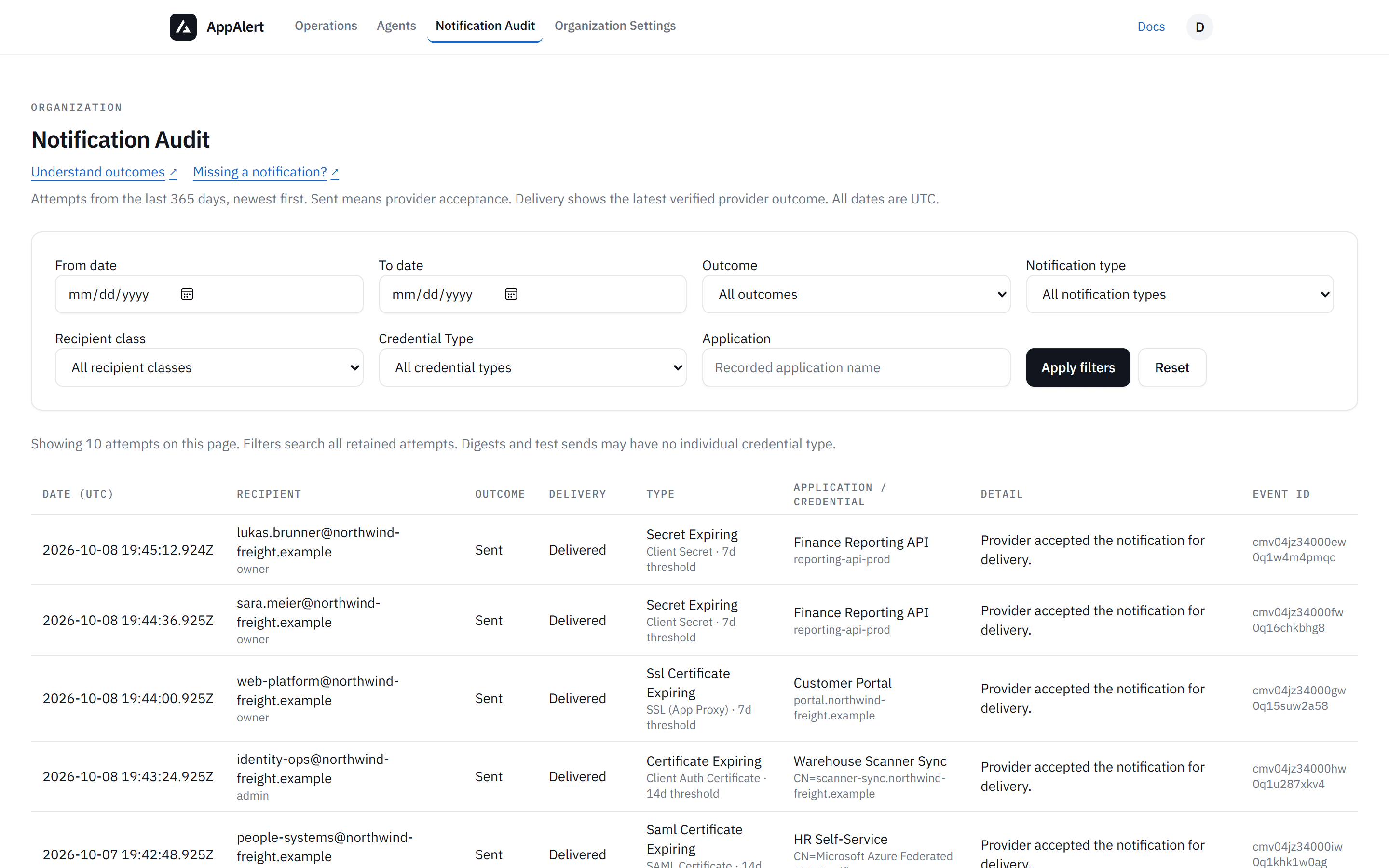Viewport: 1389px width, 868px height.
Task: Select recipient lukas.brunner@northwind-freight.example
Action: point(318,542)
